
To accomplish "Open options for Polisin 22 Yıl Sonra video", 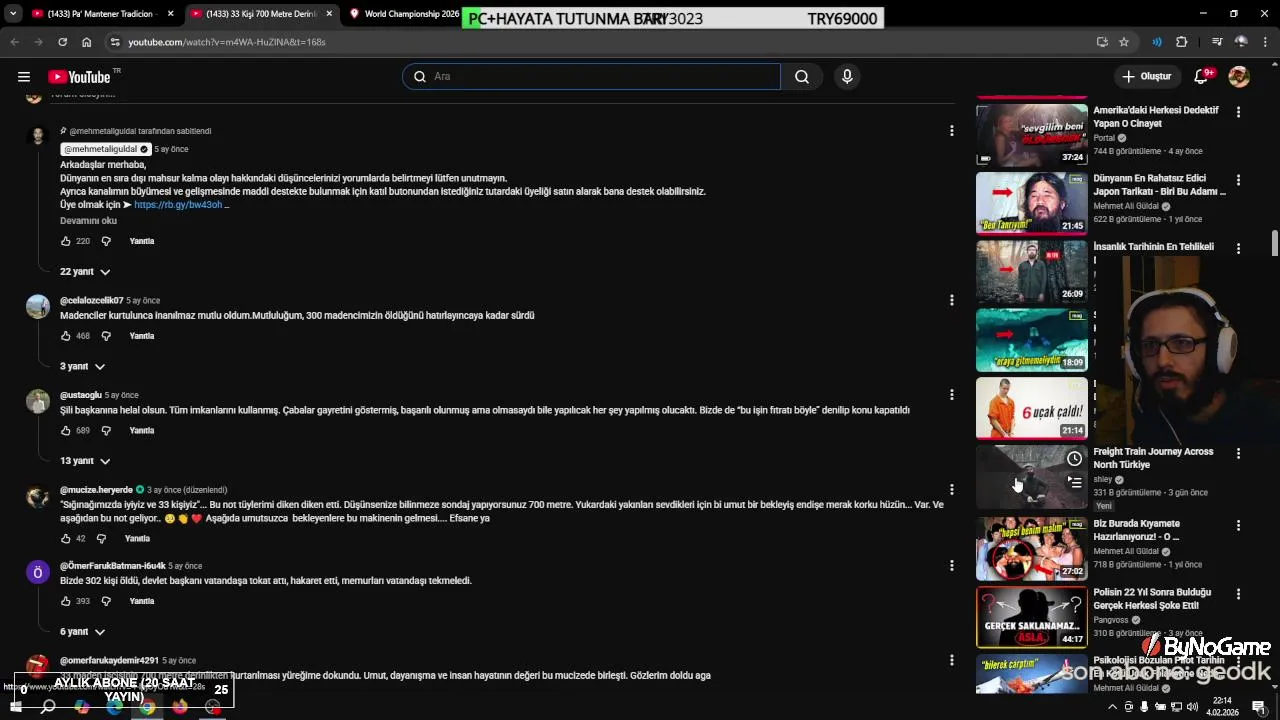I will click(1238, 593).
